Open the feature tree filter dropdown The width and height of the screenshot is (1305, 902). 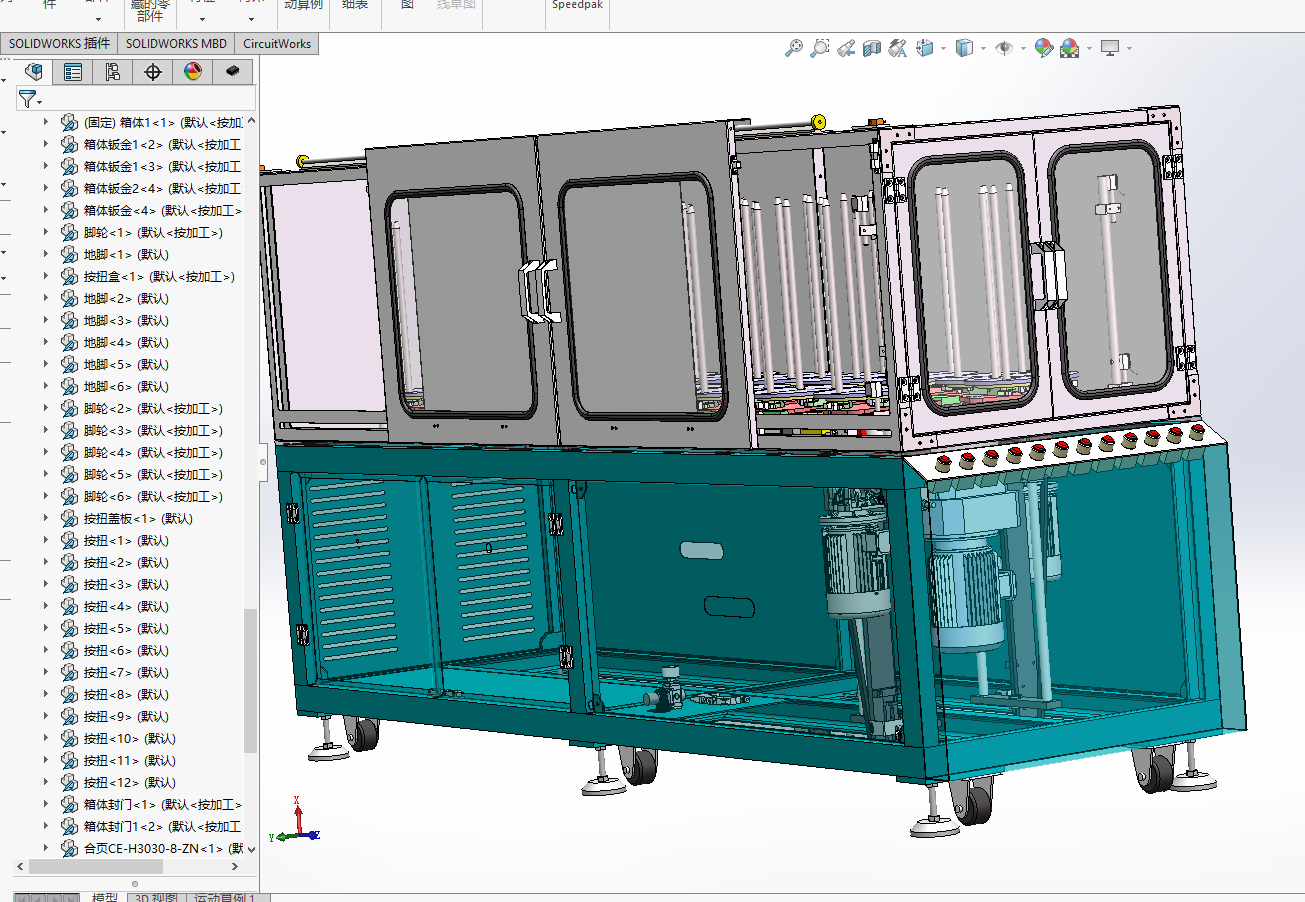(31, 99)
